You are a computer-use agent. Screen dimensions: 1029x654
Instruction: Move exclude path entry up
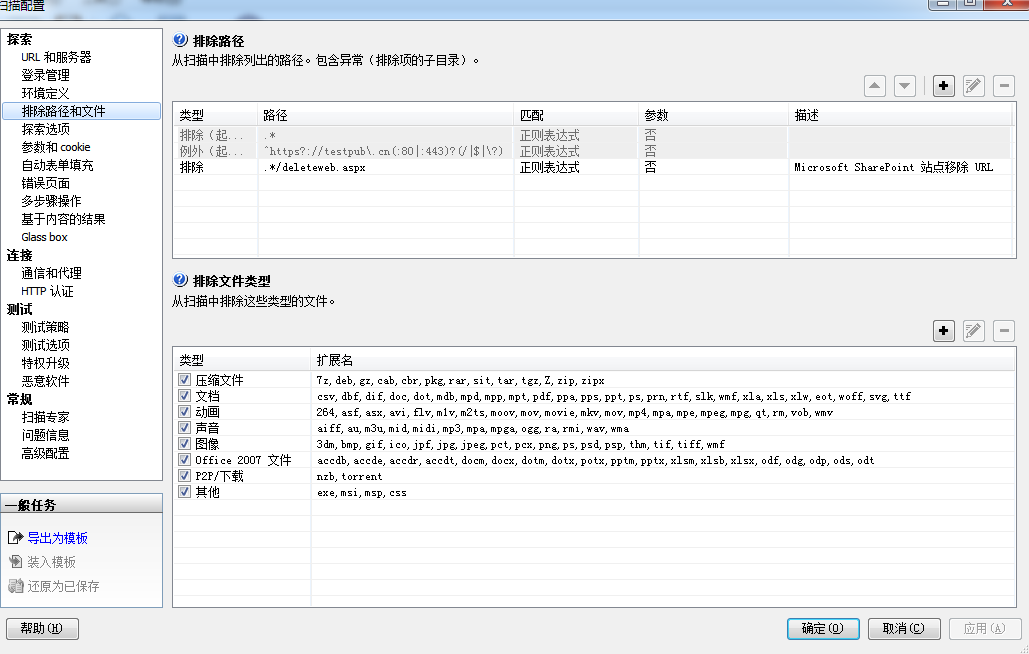(x=875, y=86)
